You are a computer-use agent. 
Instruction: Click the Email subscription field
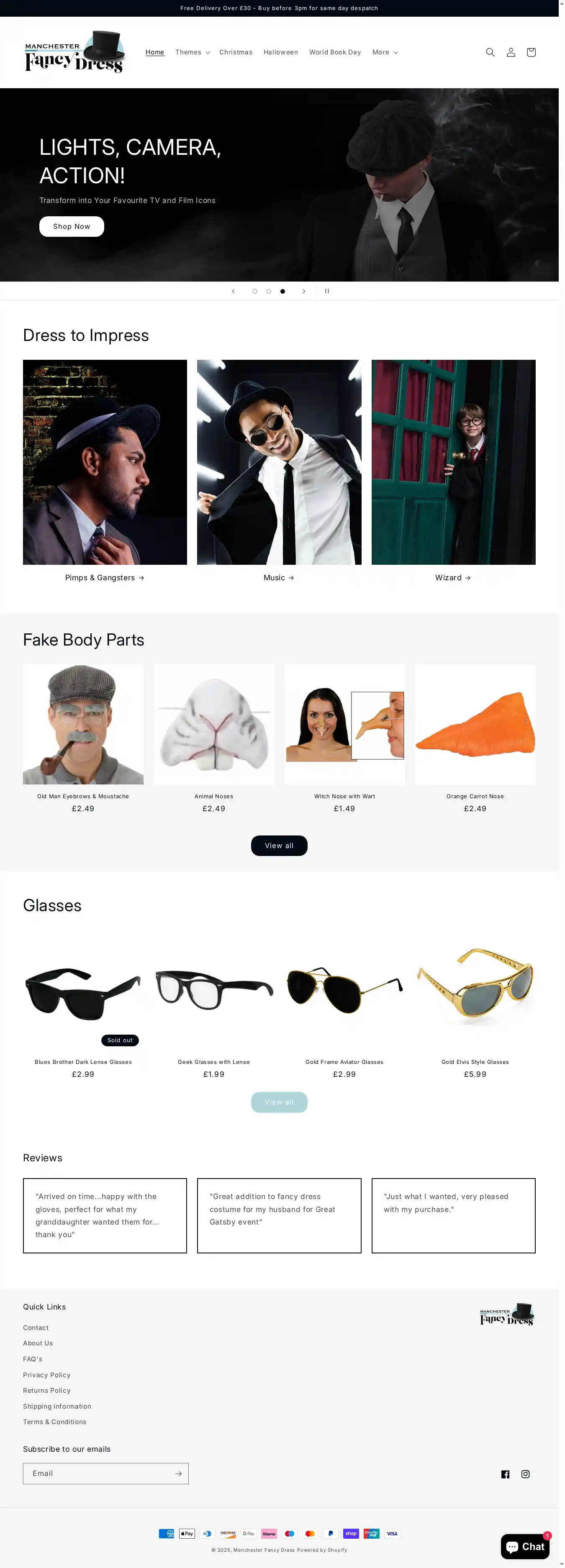point(98,1473)
